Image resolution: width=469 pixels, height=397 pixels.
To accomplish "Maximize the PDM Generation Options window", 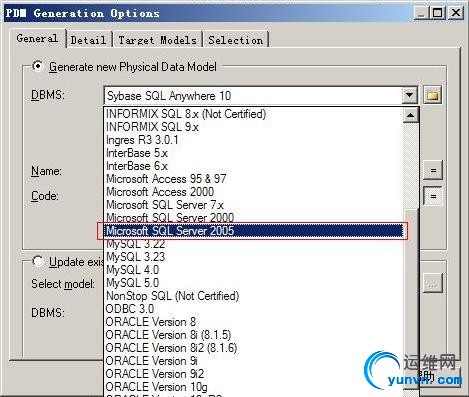I will (437, 13).
